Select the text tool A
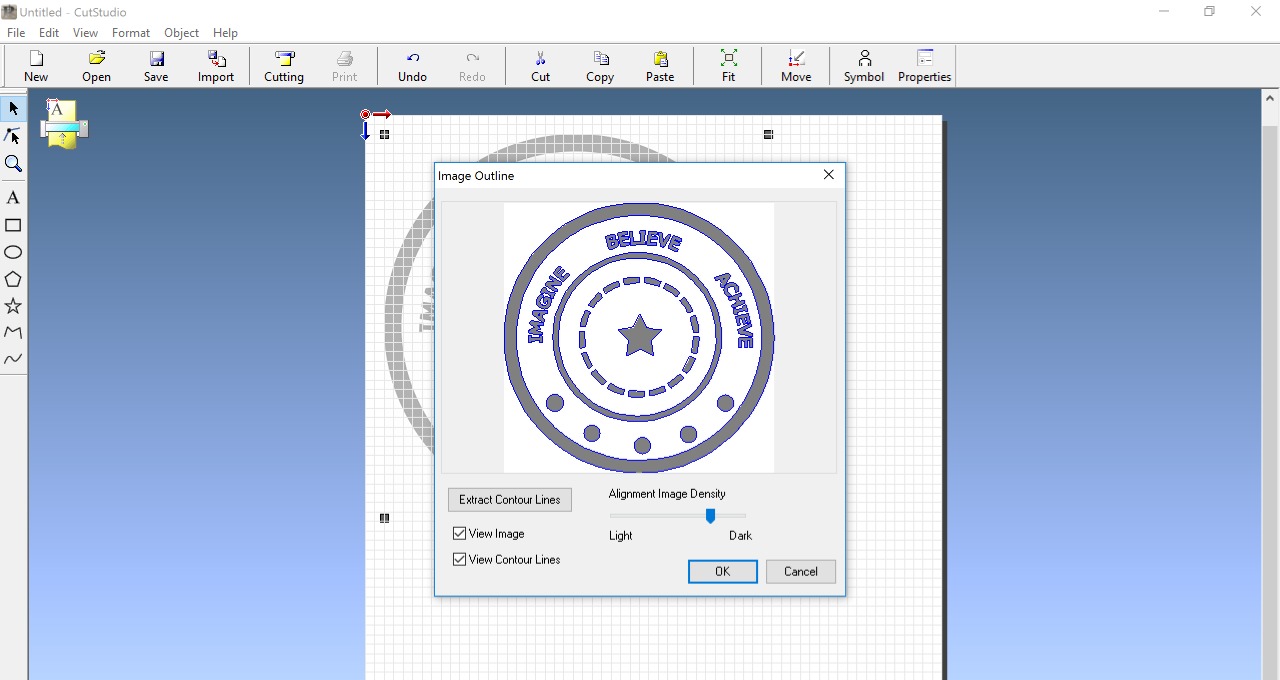This screenshot has width=1280, height=680. pyautogui.click(x=13, y=198)
